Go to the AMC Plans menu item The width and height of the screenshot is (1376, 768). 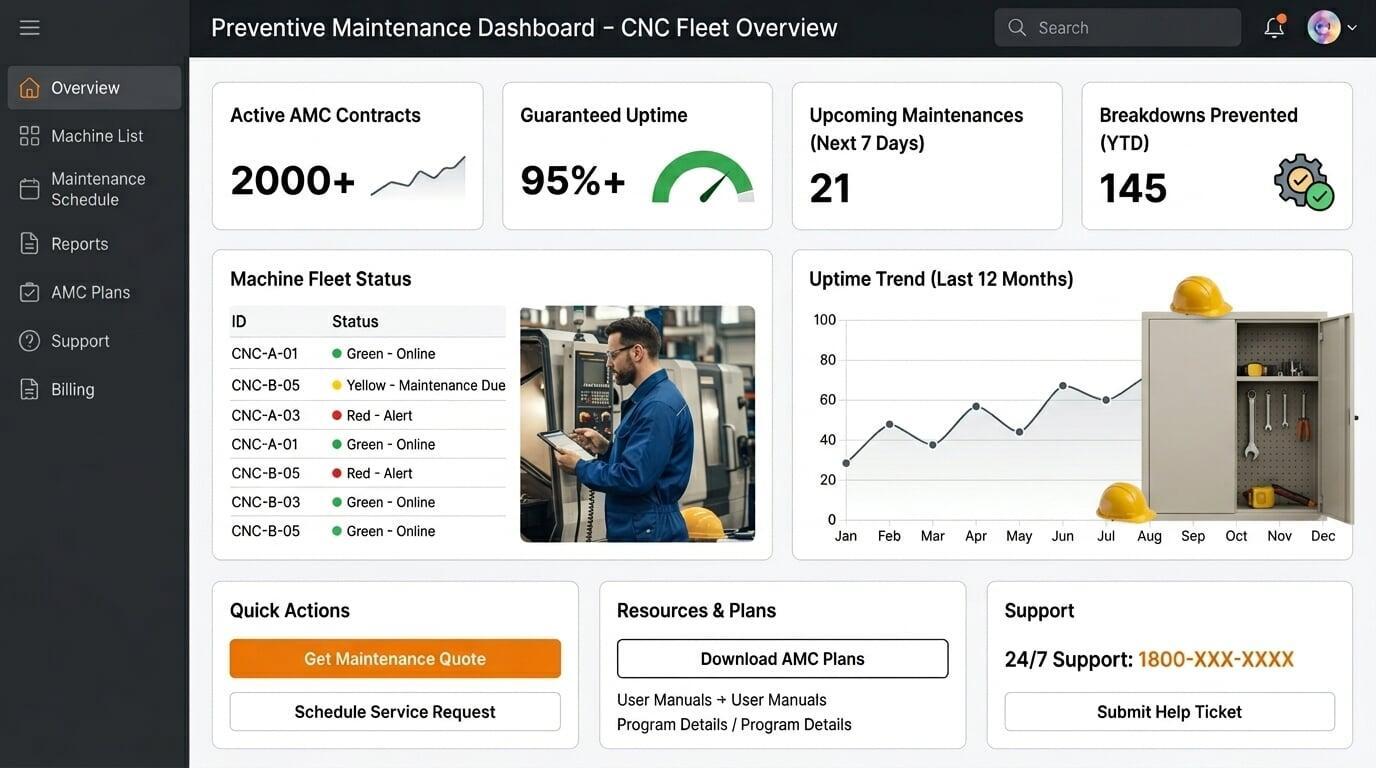click(90, 292)
